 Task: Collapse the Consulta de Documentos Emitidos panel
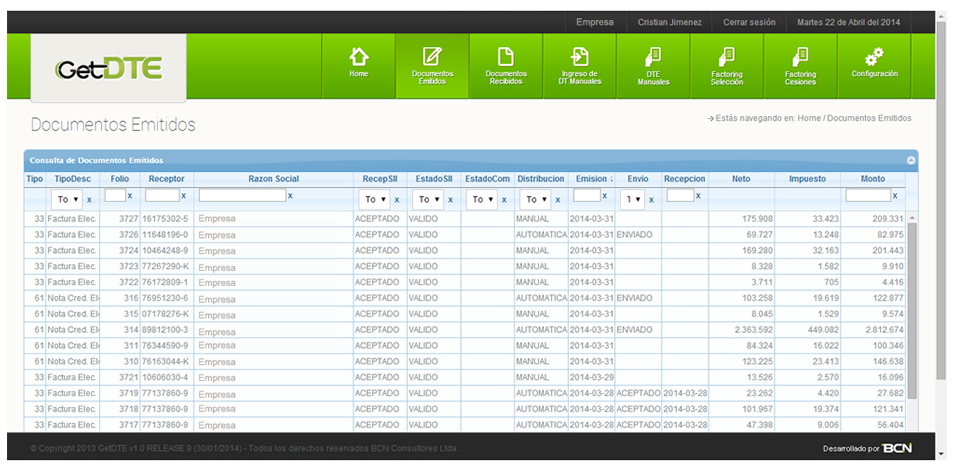click(910, 160)
